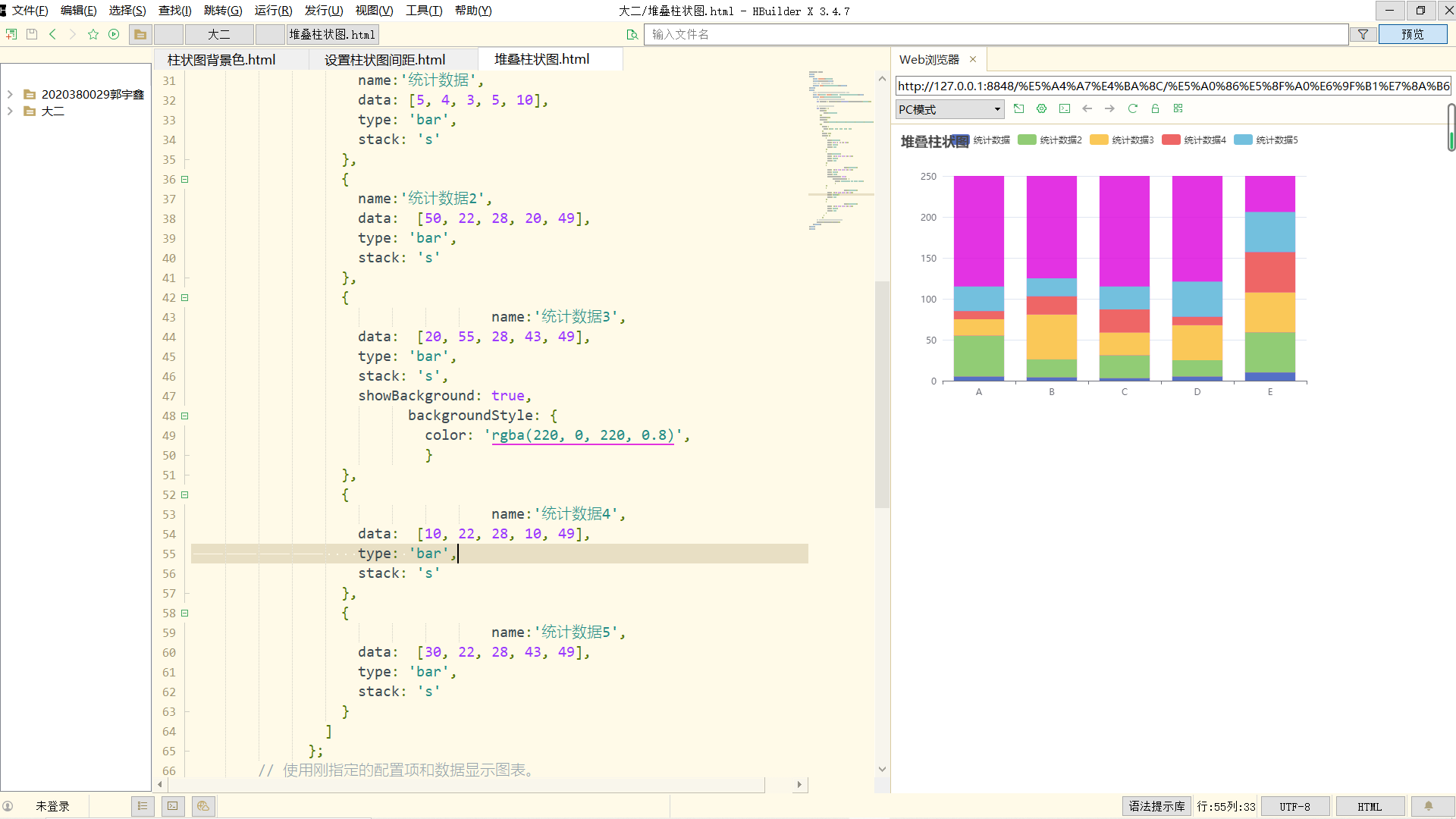Click the run play icon in toolbar
The image size is (1456, 819).
tap(114, 34)
